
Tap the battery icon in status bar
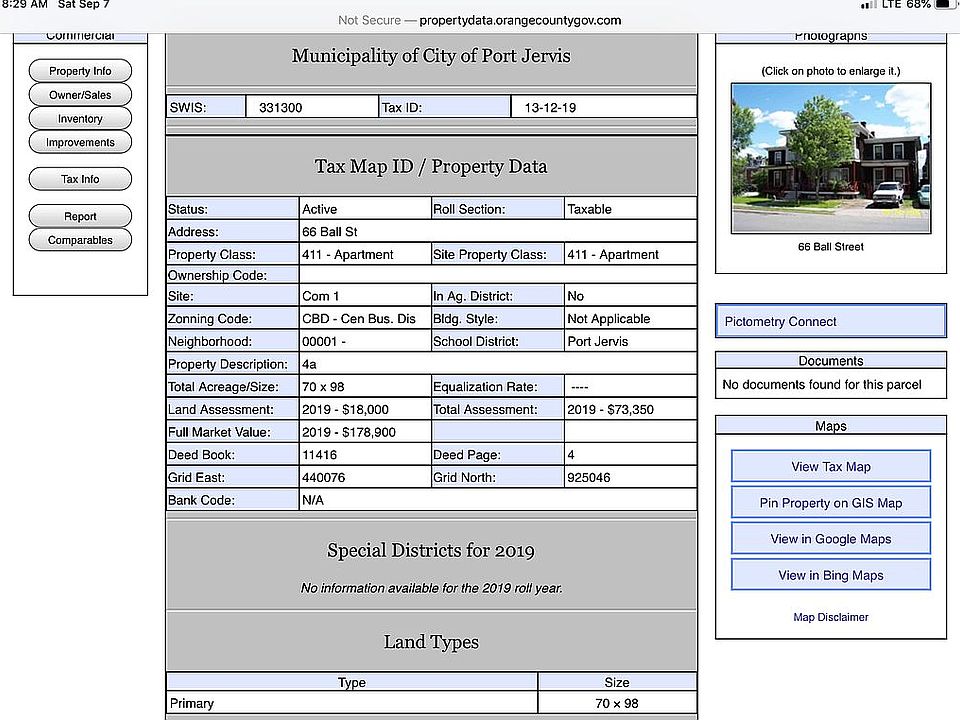945,4
